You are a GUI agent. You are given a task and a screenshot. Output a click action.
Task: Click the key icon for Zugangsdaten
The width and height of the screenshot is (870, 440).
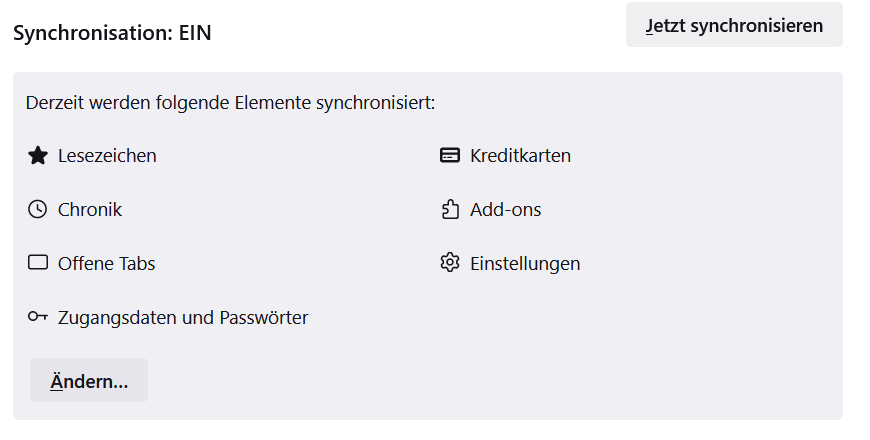(x=38, y=318)
